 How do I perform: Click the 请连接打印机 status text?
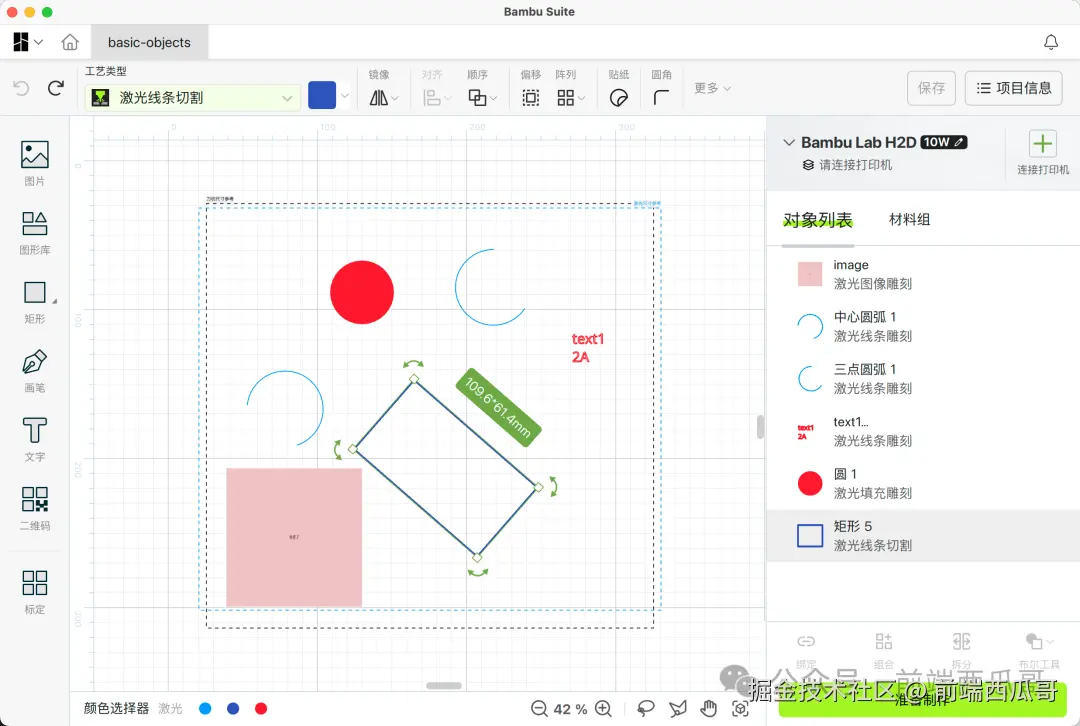[855, 165]
